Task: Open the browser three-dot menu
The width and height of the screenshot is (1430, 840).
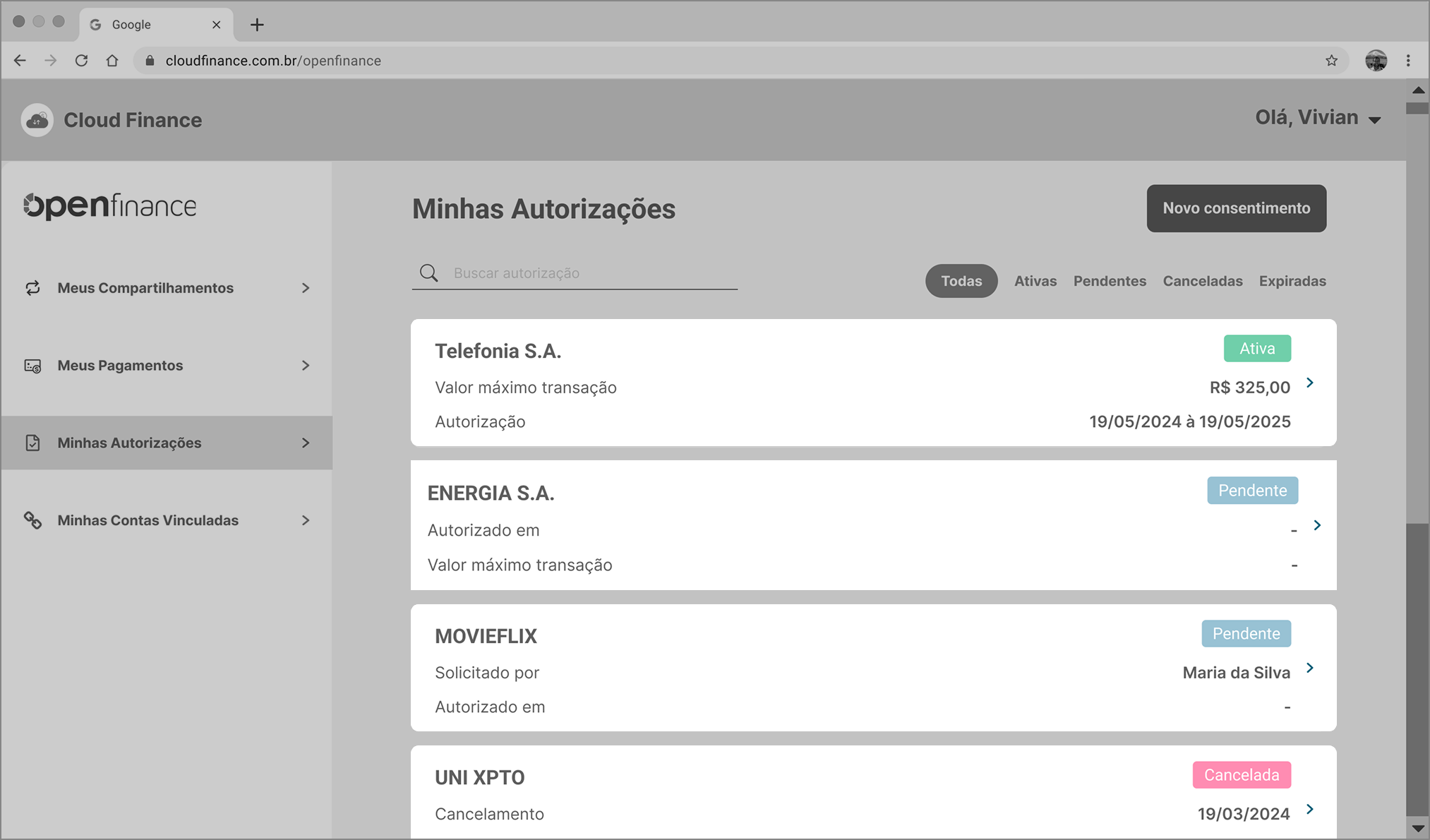Action: coord(1408,61)
